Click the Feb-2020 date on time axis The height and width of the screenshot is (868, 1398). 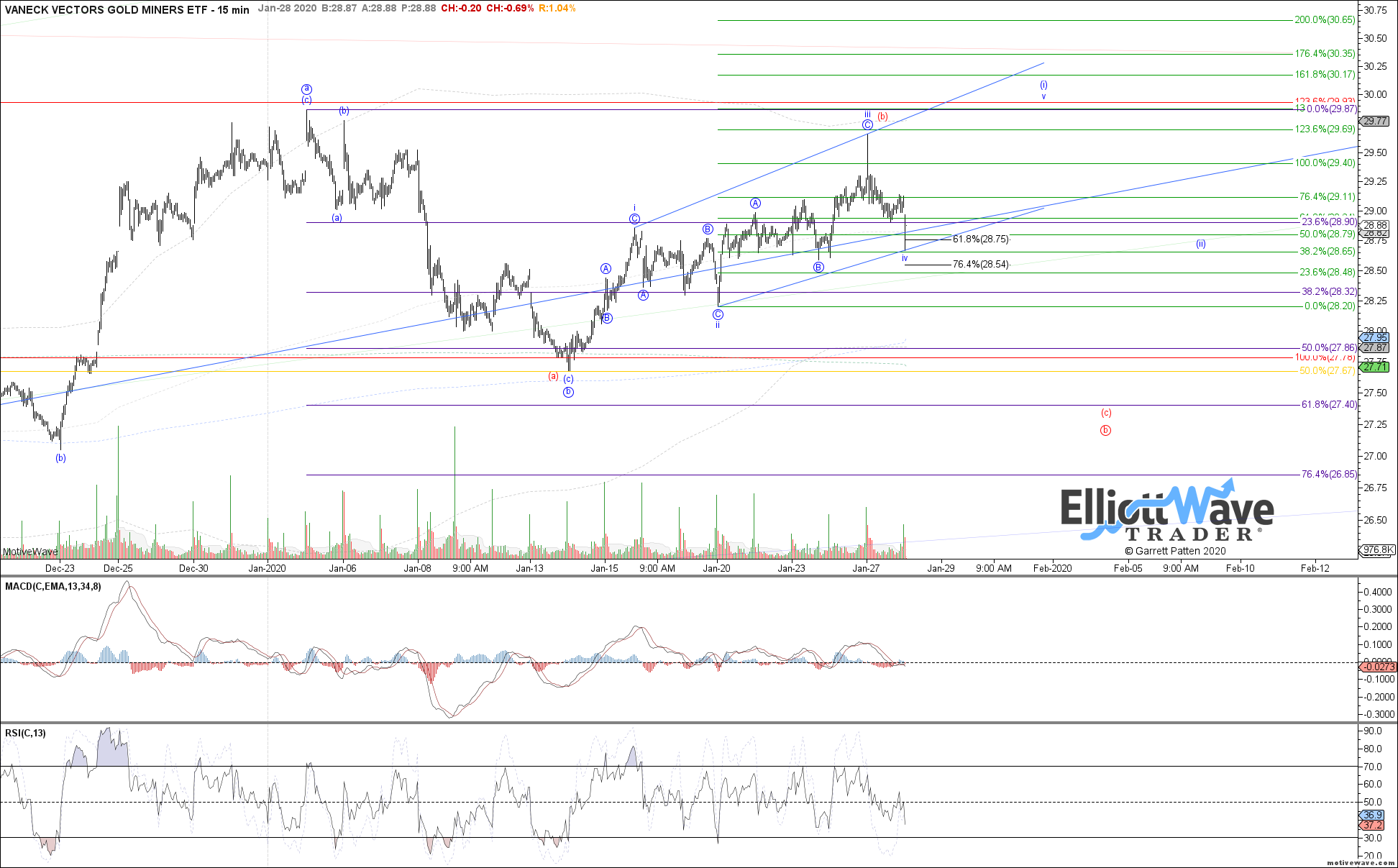(1053, 568)
